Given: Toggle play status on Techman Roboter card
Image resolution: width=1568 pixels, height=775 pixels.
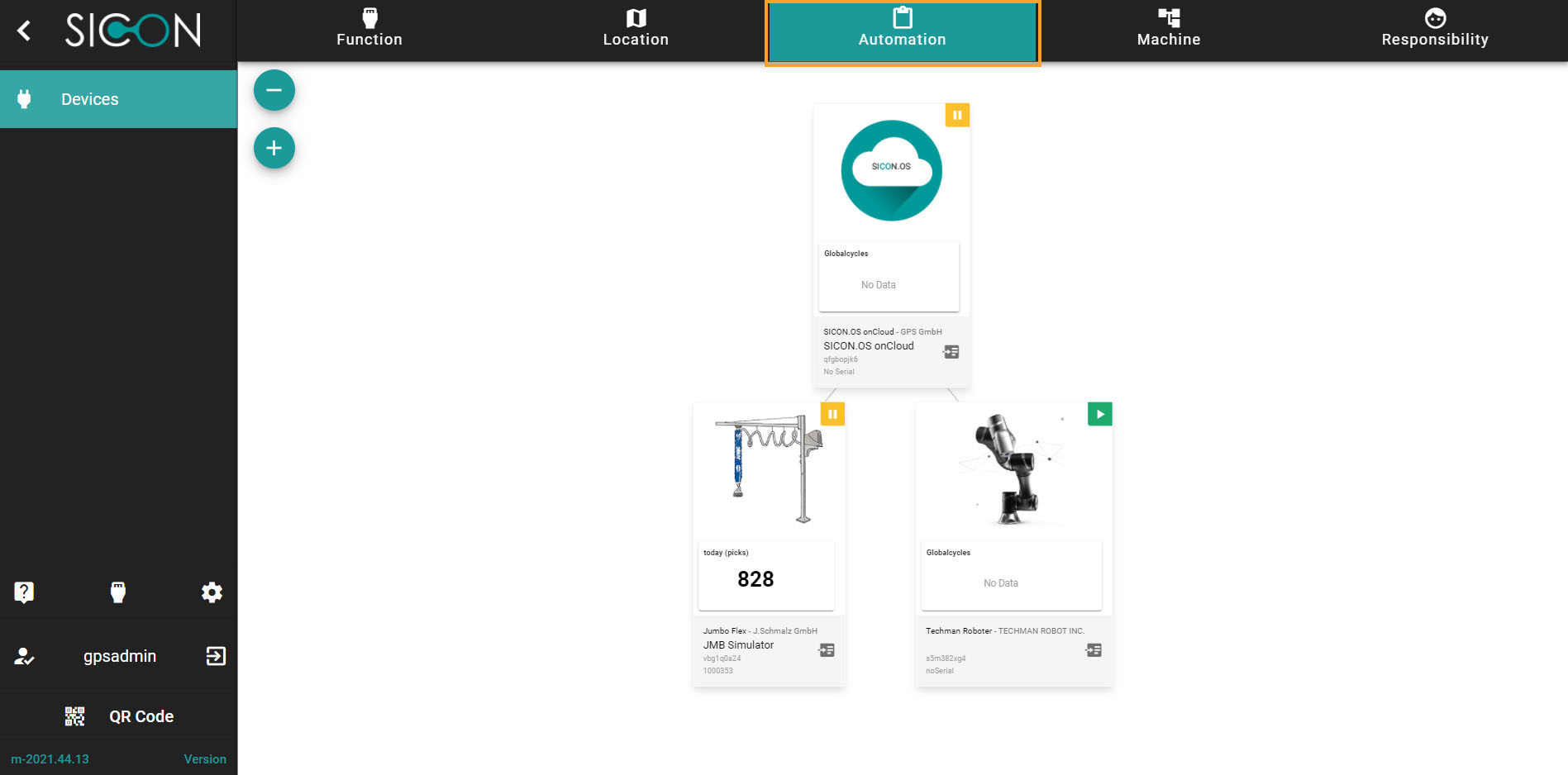Looking at the screenshot, I should (1099, 414).
